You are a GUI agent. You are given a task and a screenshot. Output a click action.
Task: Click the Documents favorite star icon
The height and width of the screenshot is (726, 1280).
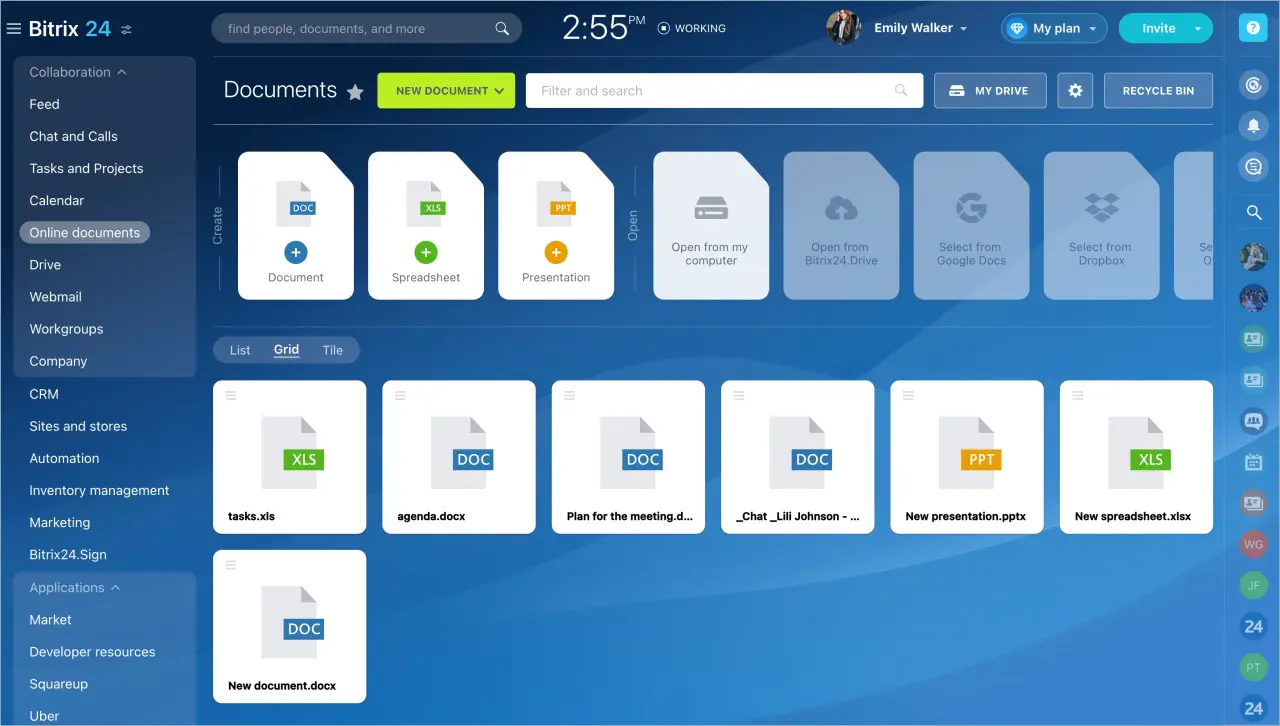[355, 92]
